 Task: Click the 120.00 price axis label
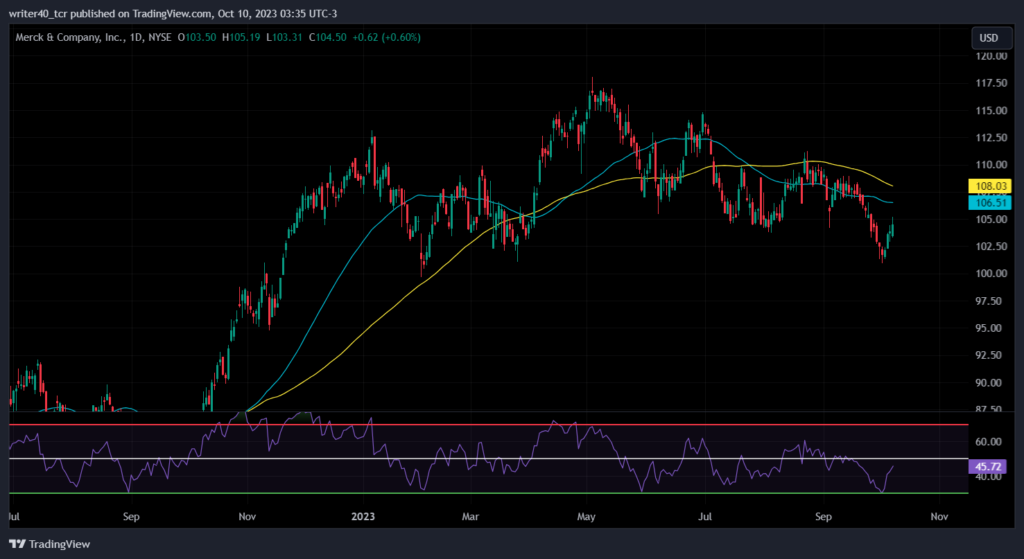click(991, 56)
